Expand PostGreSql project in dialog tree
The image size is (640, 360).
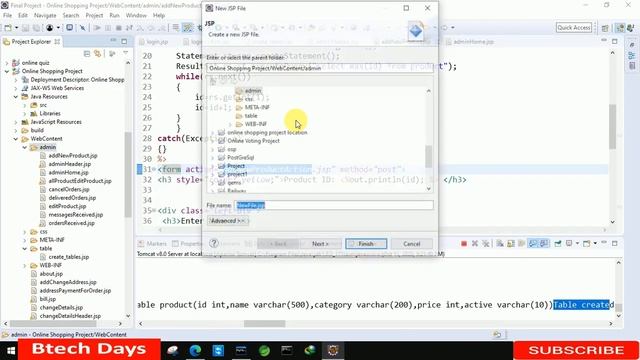pos(212,158)
